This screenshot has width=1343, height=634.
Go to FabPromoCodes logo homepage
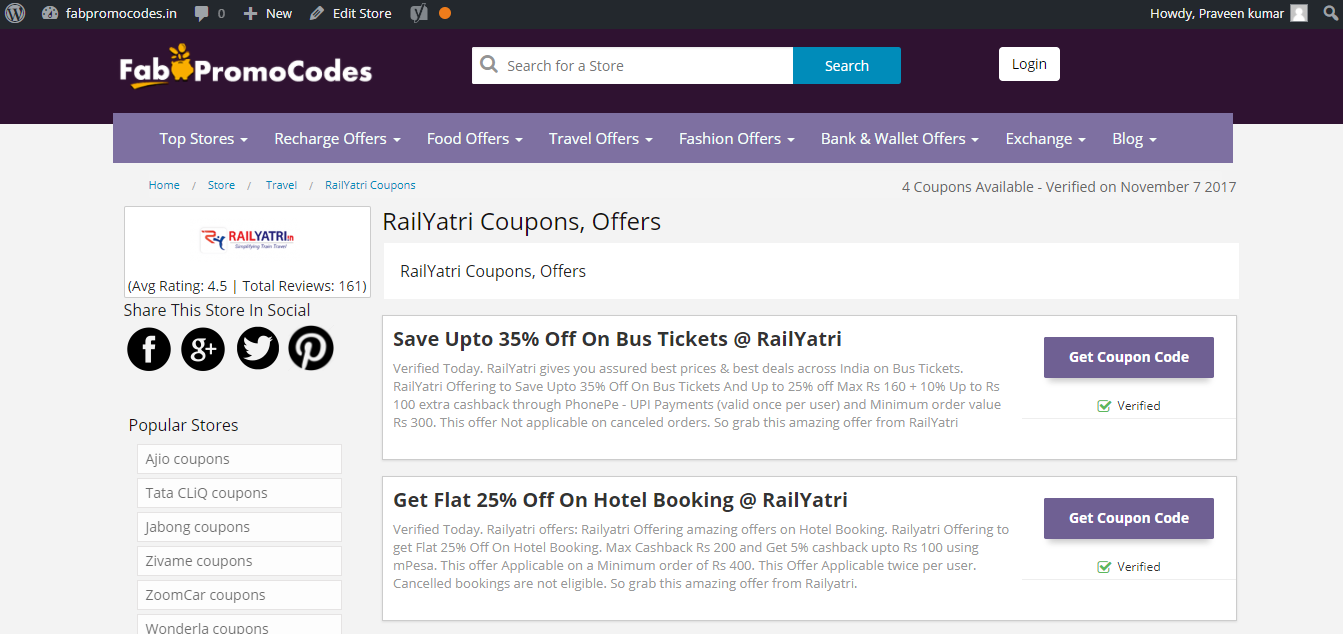[x=245, y=67]
